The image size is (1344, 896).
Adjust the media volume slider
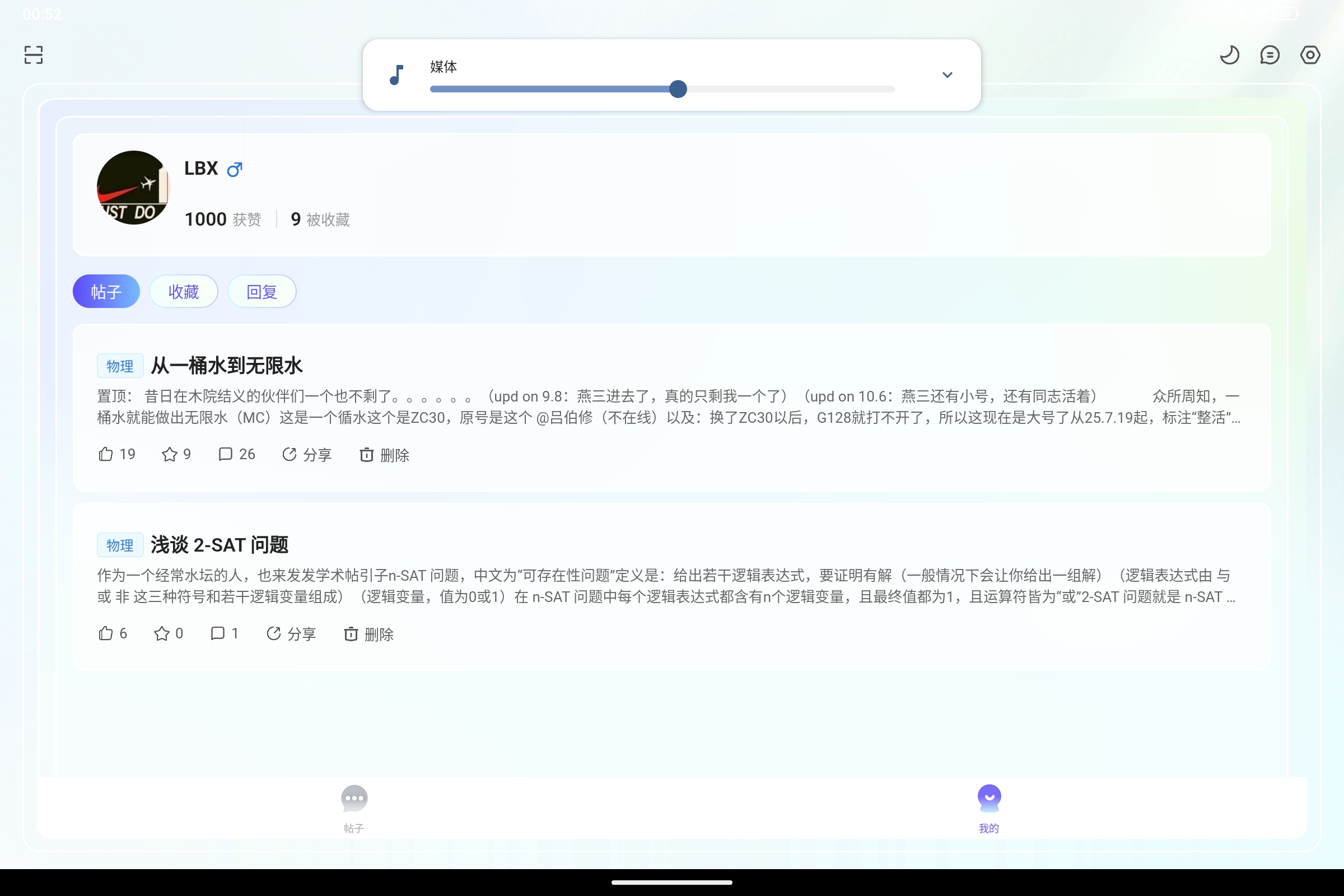678,89
